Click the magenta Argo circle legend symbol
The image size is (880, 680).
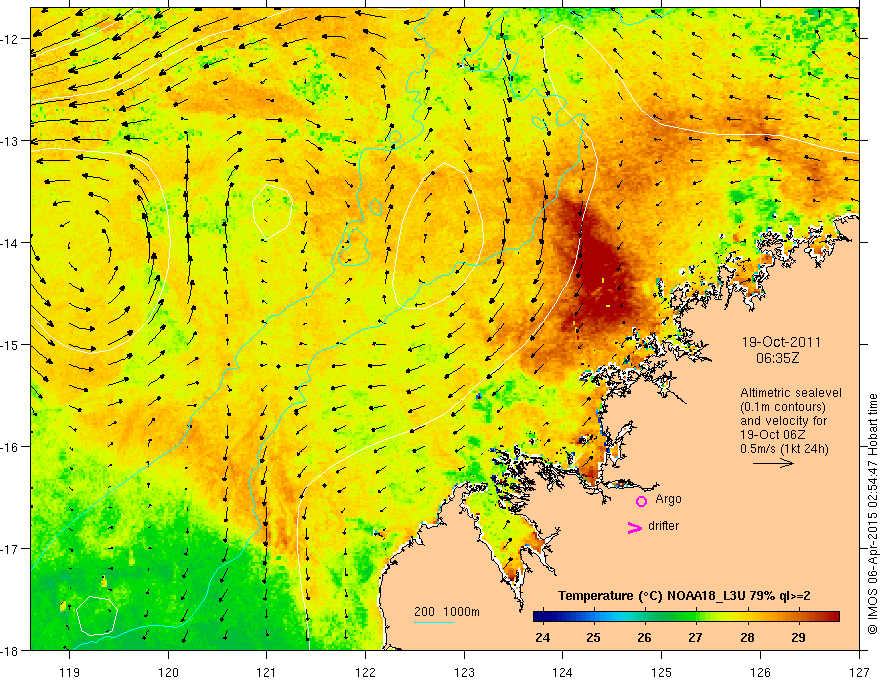tap(641, 501)
